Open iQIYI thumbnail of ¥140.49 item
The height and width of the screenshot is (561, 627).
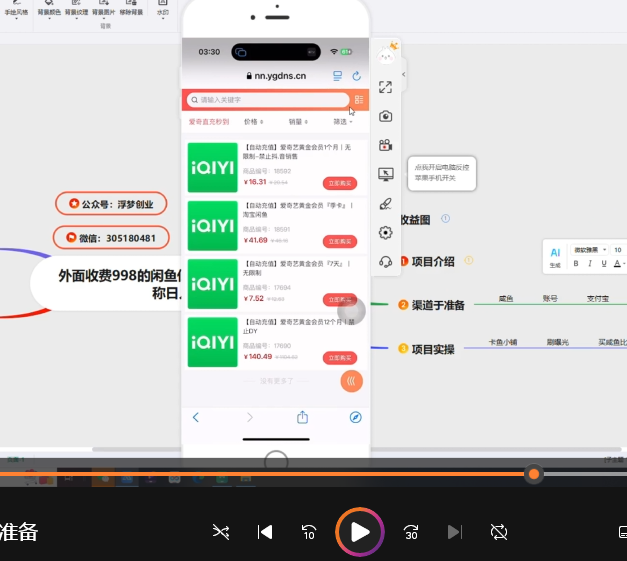213,342
